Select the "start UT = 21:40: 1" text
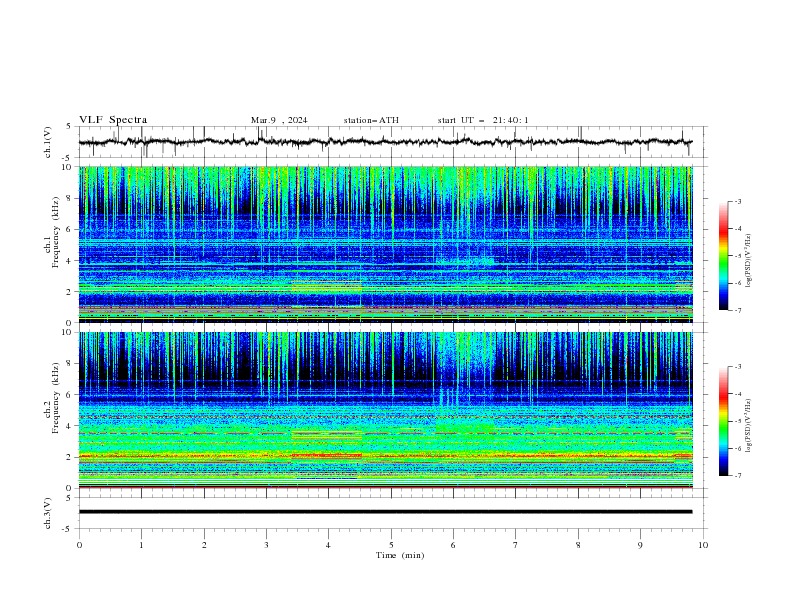Screen dimensions: 792x612 coord(483,120)
